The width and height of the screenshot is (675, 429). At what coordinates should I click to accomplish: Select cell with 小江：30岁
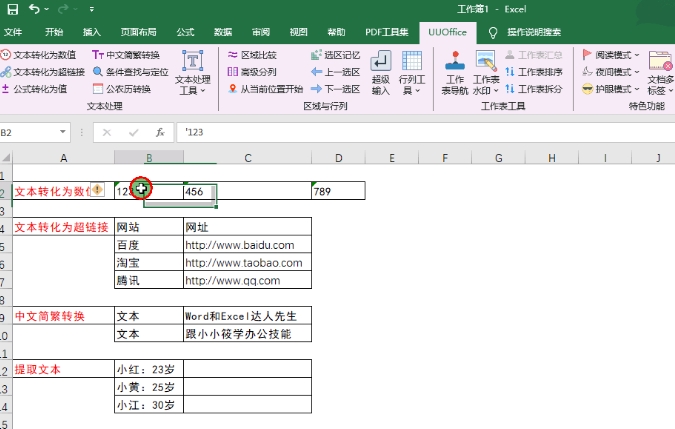point(149,405)
